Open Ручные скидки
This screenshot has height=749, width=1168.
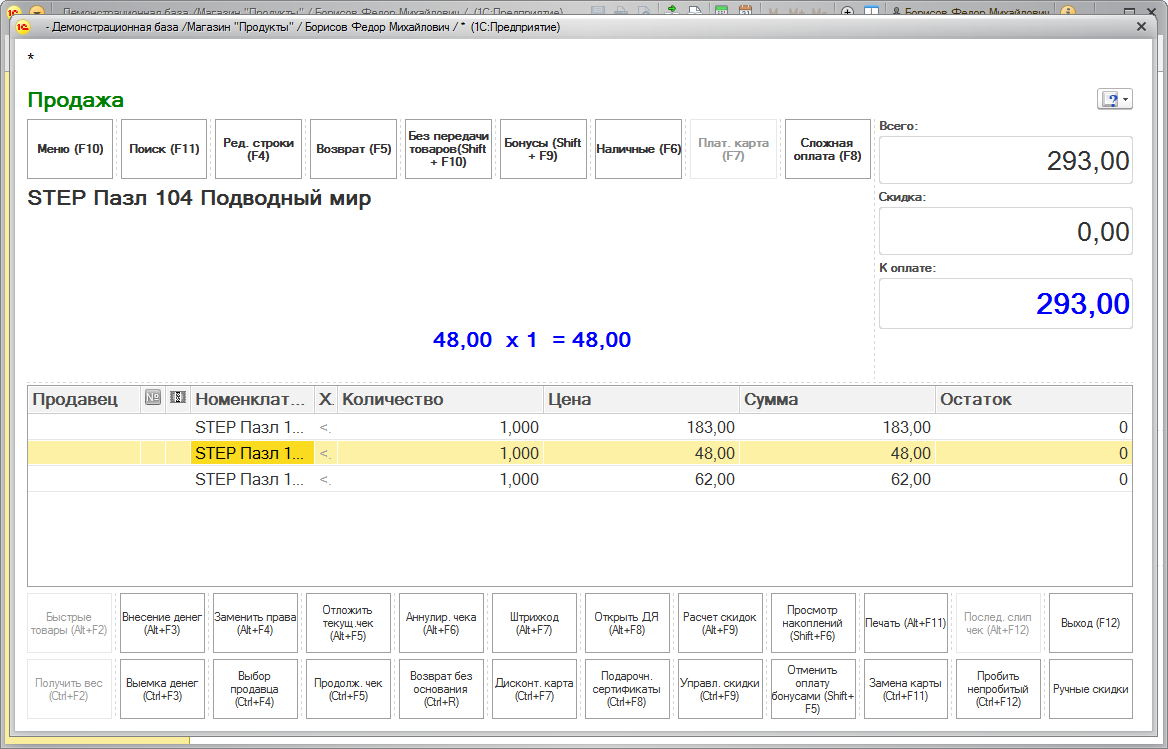pyautogui.click(x=1091, y=689)
